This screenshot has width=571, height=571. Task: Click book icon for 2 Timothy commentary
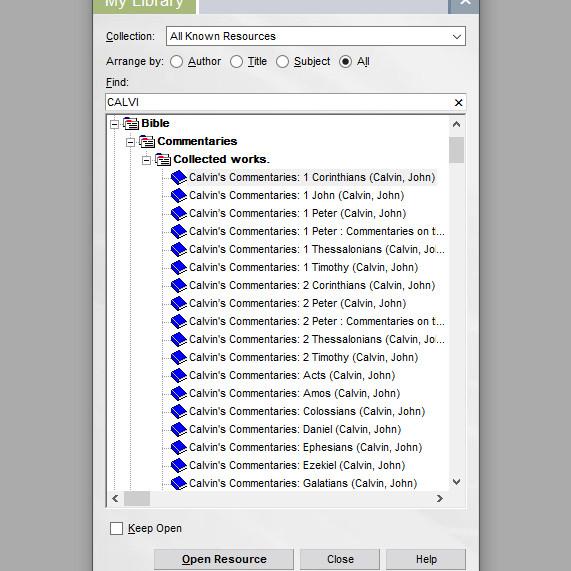tap(179, 357)
